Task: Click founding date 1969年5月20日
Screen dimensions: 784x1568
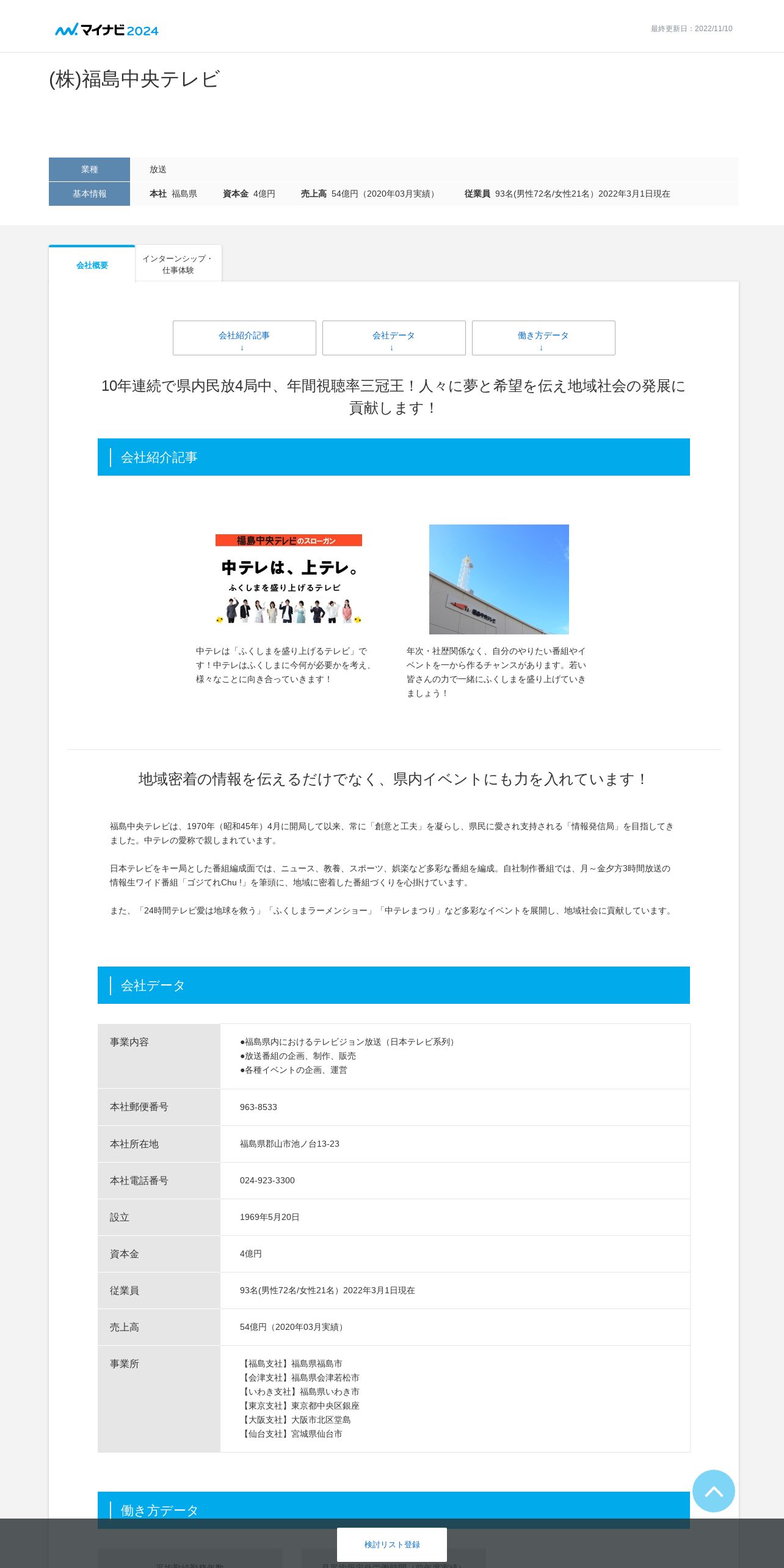Action: [x=269, y=1217]
